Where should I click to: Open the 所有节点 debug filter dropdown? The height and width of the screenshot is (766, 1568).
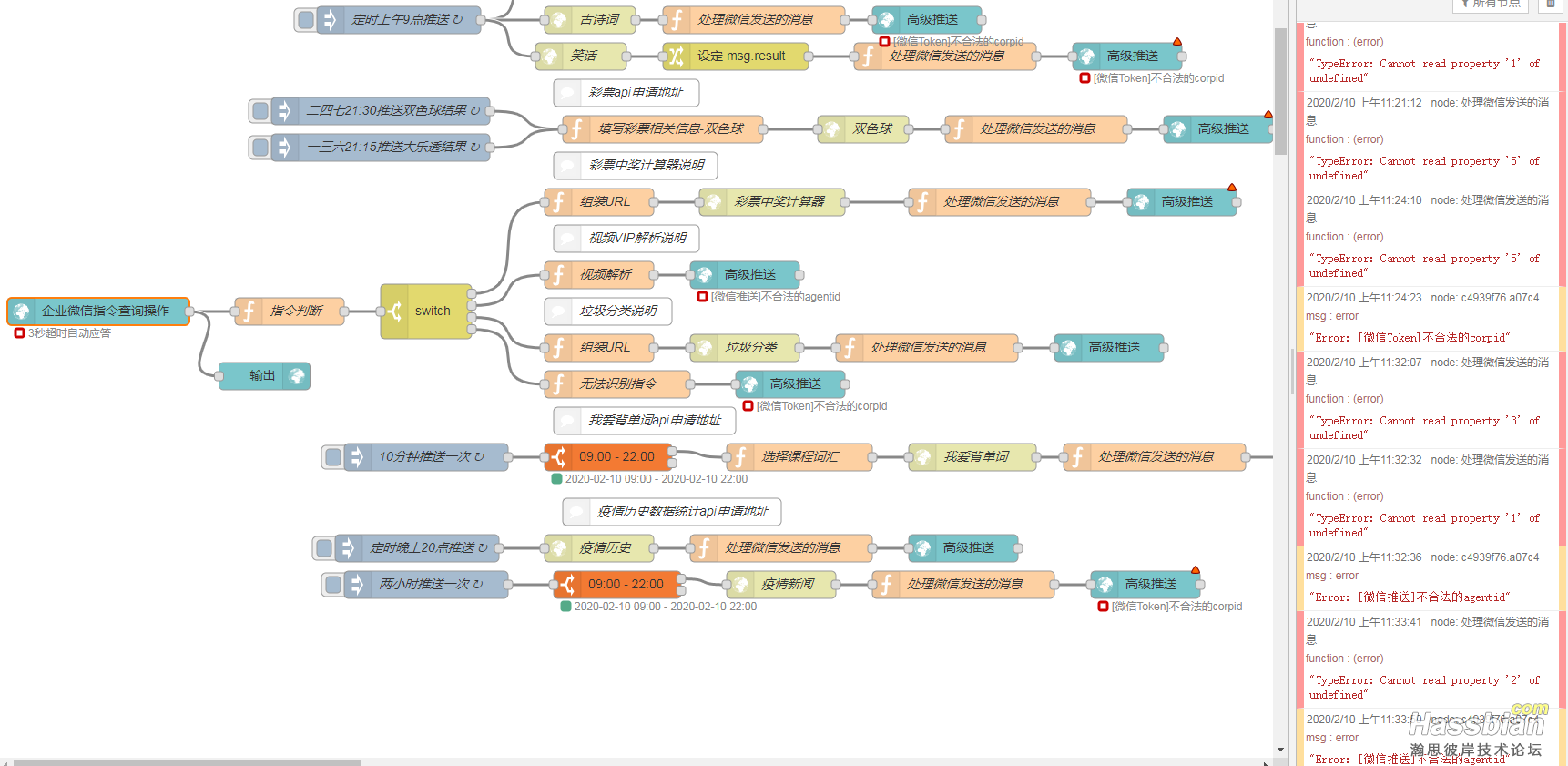1490,5
